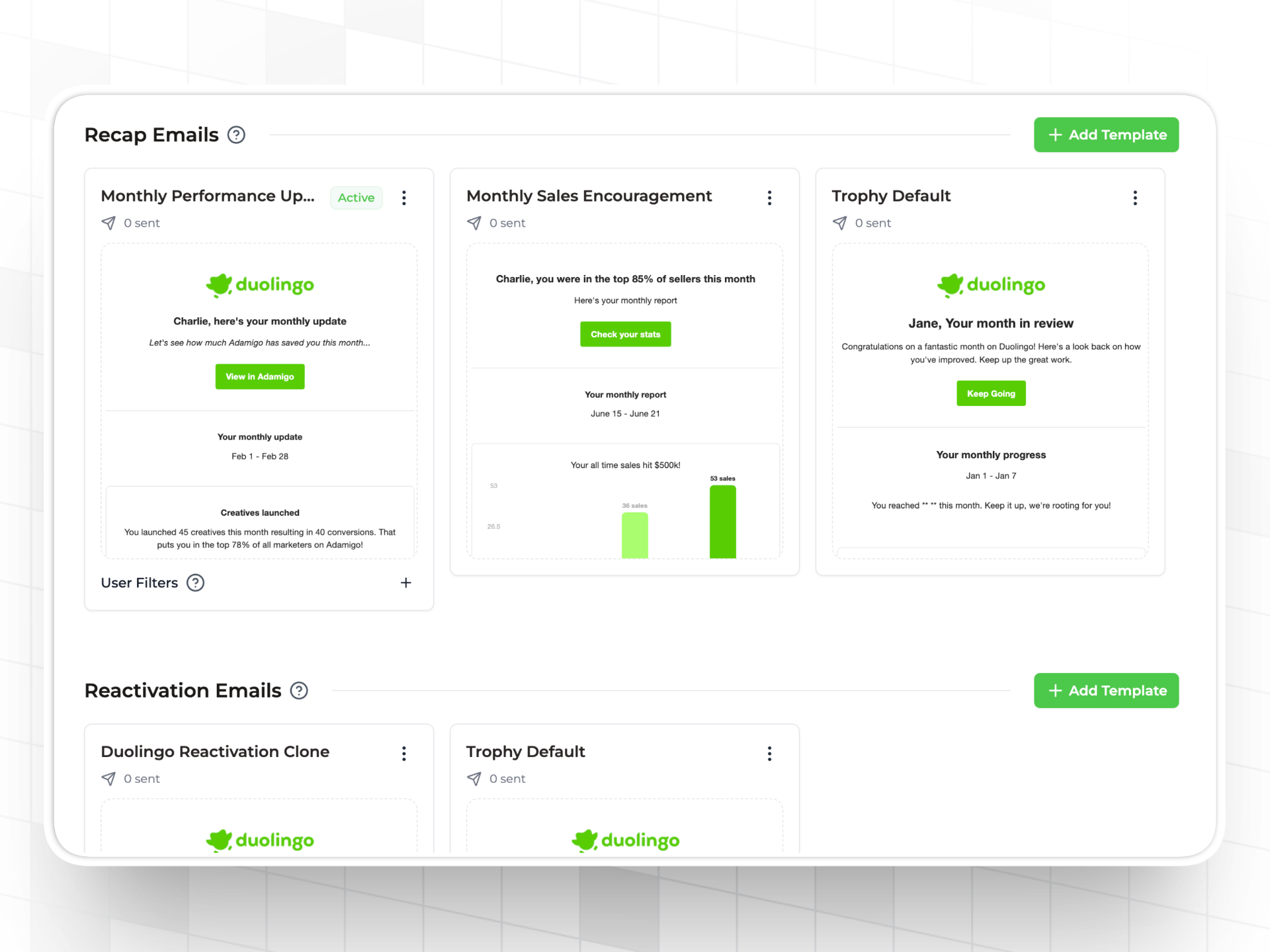The height and width of the screenshot is (952, 1270).
Task: Click the 'June 15 - June 21' date range
Action: tap(625, 414)
